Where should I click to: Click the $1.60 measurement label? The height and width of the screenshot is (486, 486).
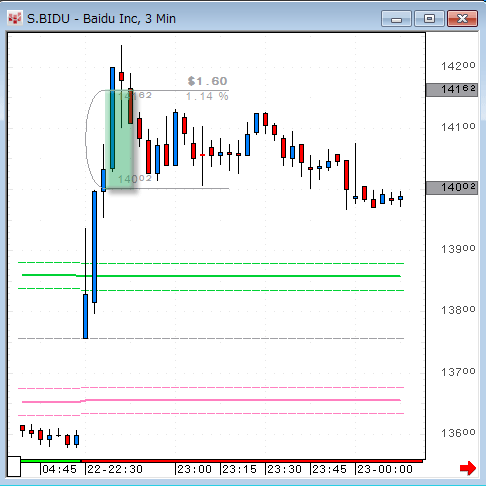(207, 81)
